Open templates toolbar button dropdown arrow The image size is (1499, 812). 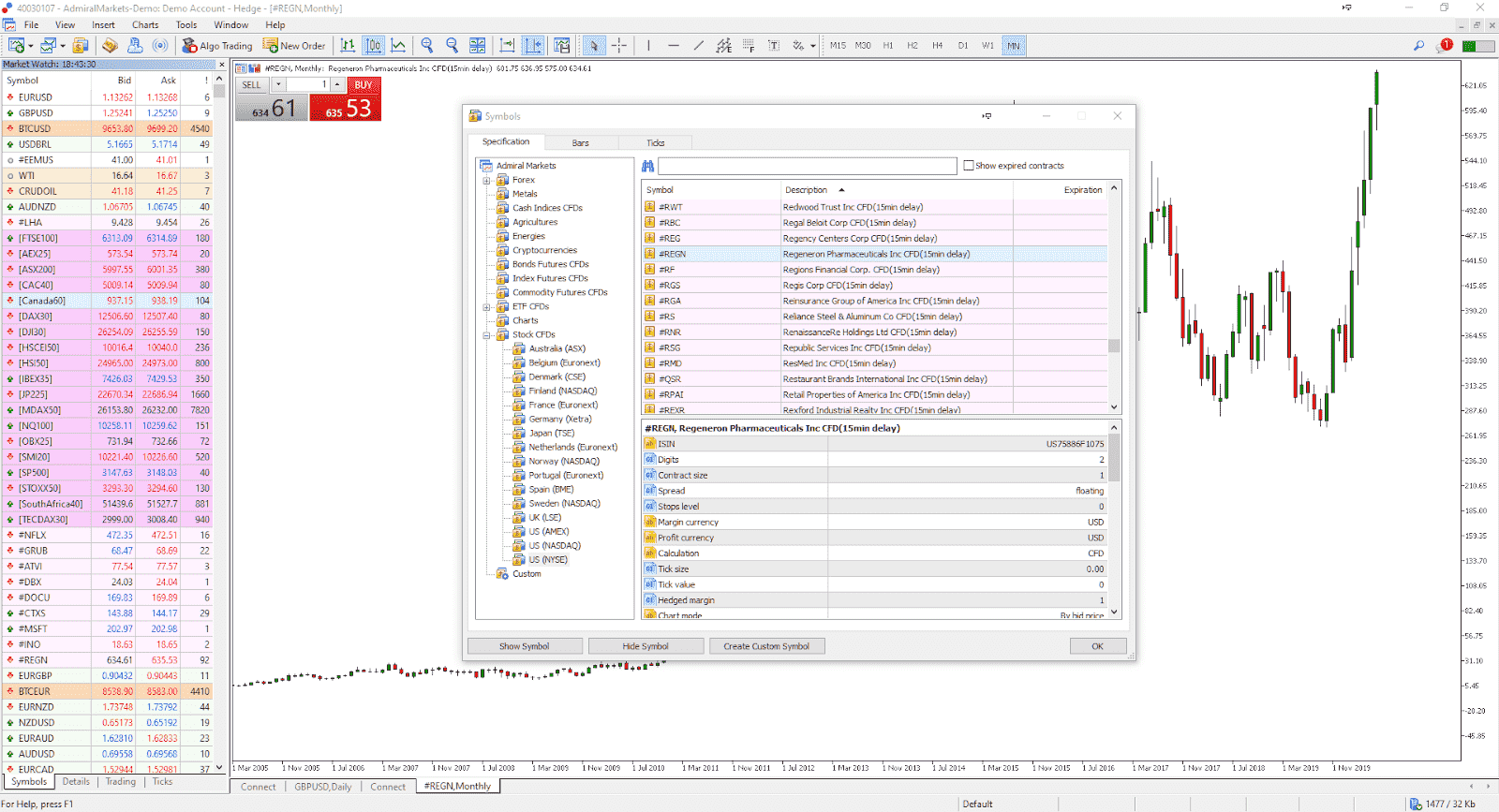pos(63,45)
